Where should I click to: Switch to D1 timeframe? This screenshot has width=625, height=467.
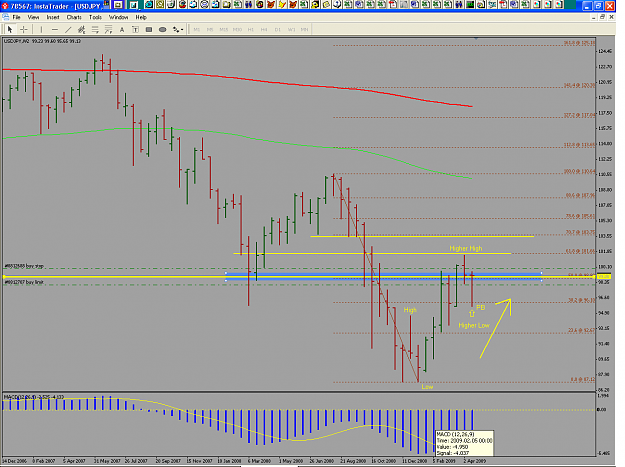point(278,29)
